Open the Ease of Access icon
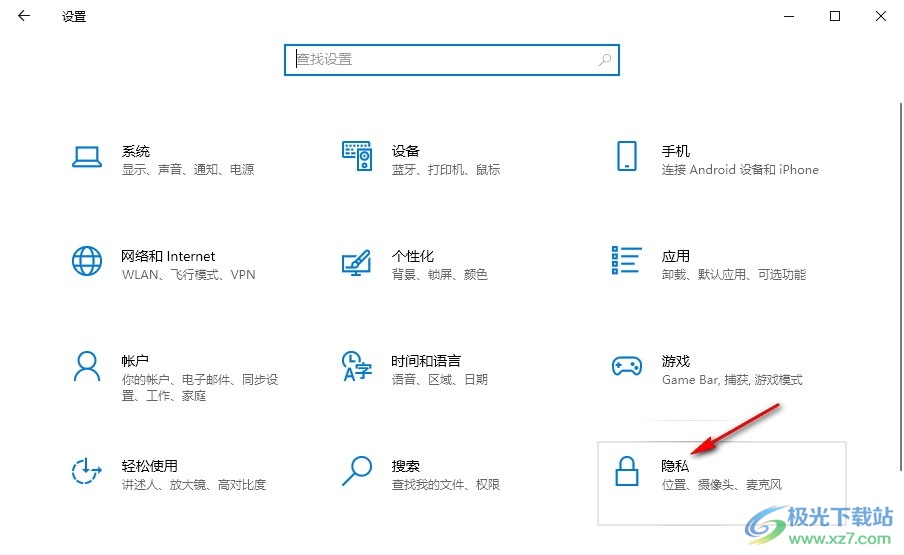The height and width of the screenshot is (555, 904). click(x=87, y=471)
